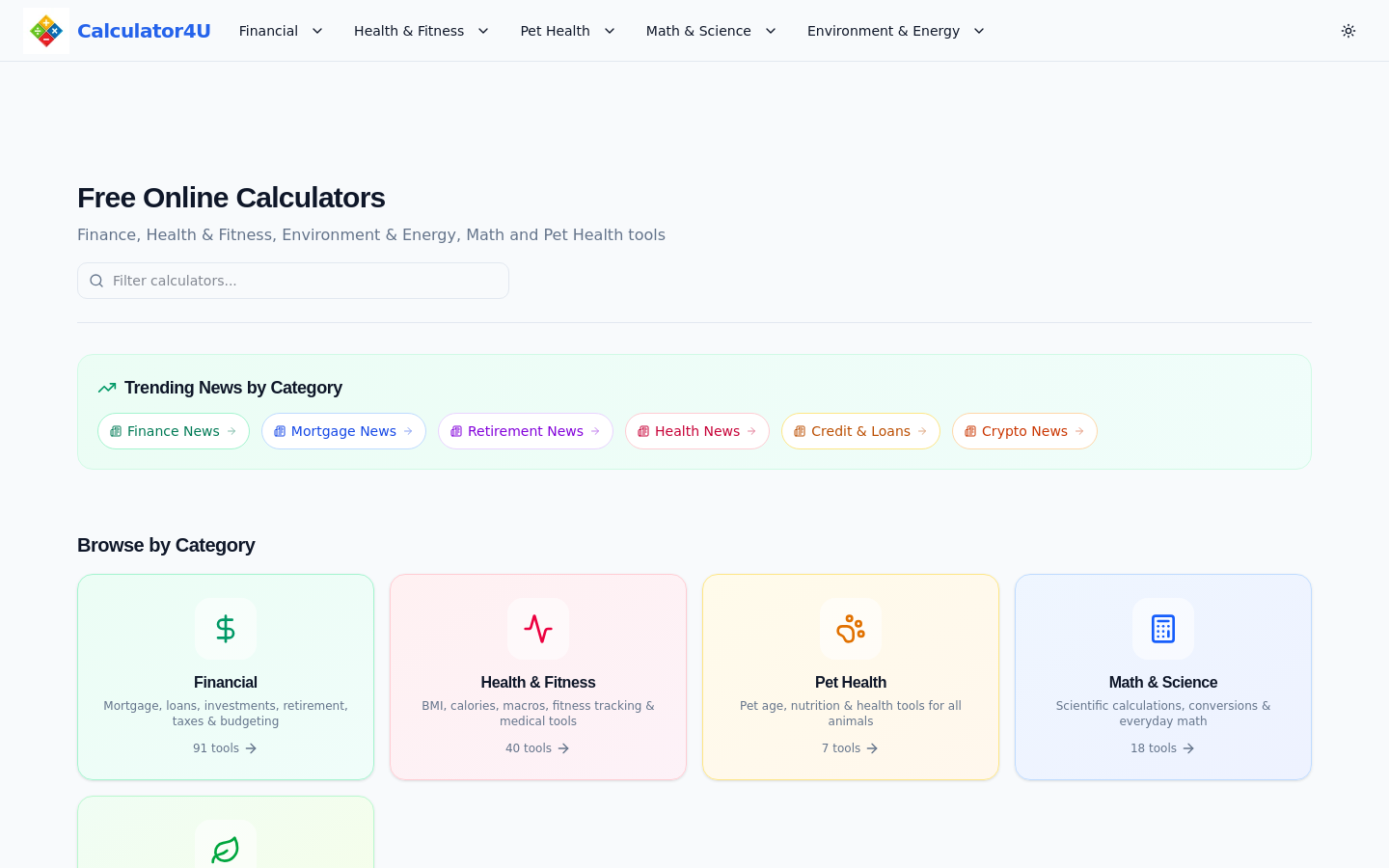Open Retirement News link

tap(526, 431)
